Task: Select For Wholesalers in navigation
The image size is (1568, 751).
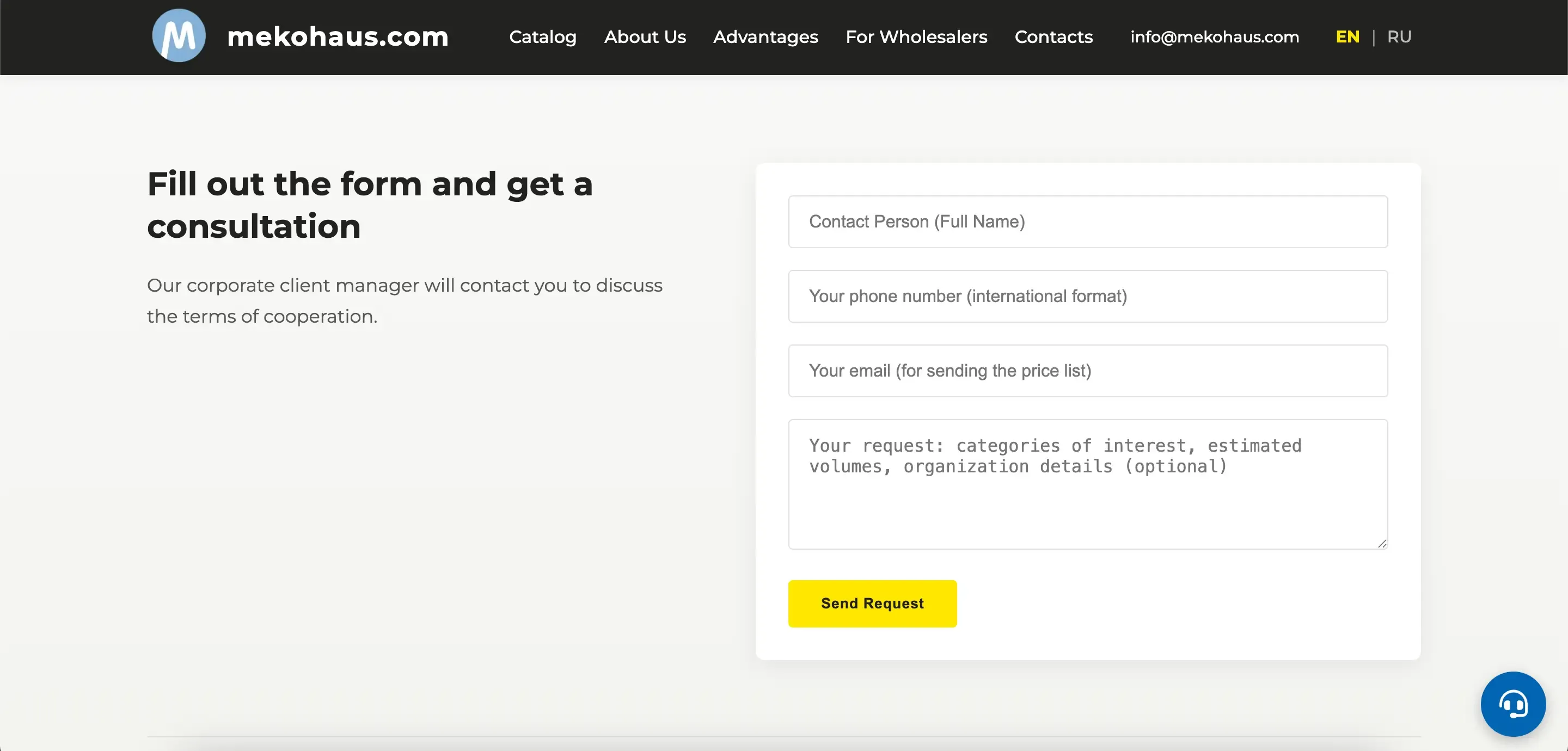Action: (916, 37)
